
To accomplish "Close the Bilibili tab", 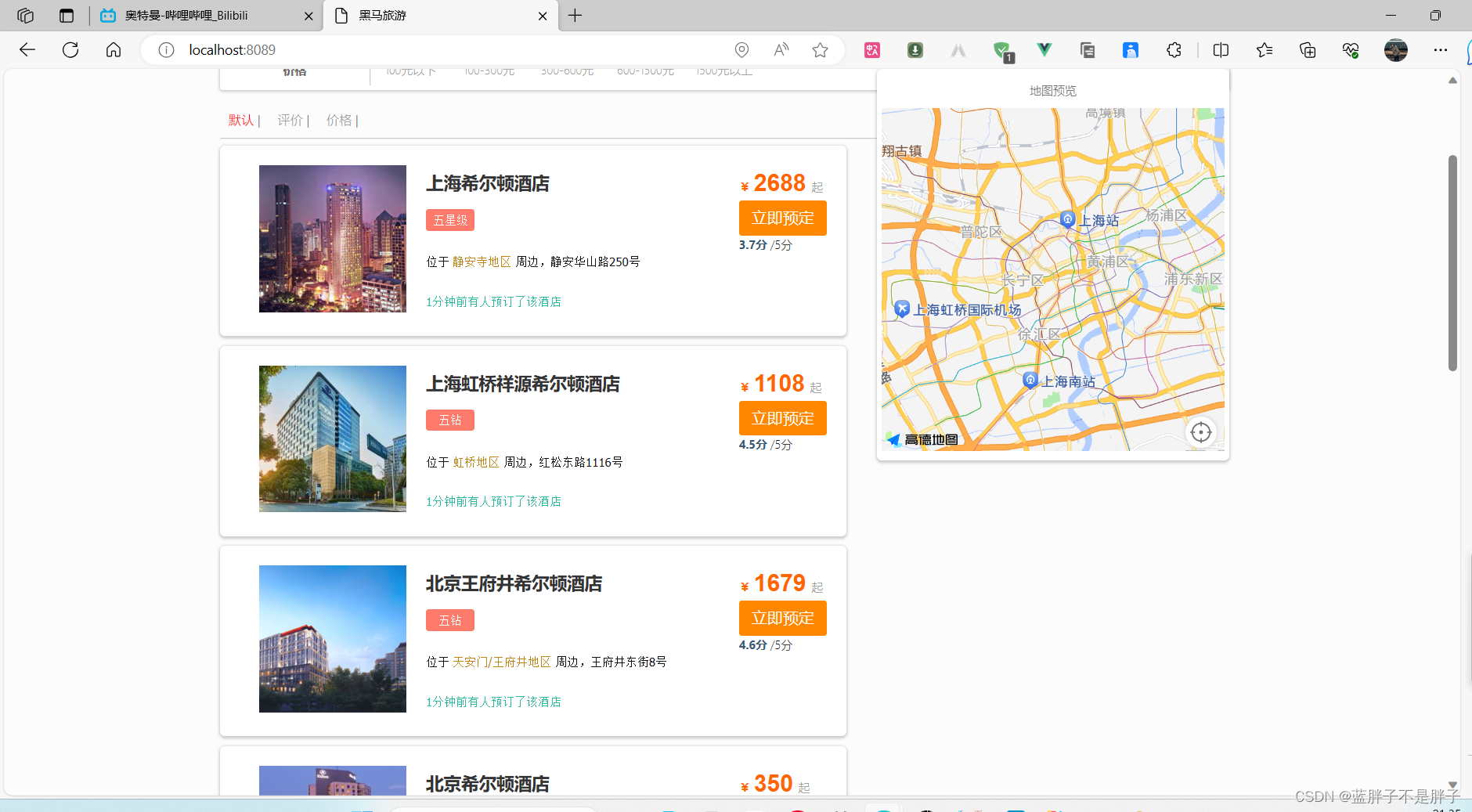I will (308, 16).
